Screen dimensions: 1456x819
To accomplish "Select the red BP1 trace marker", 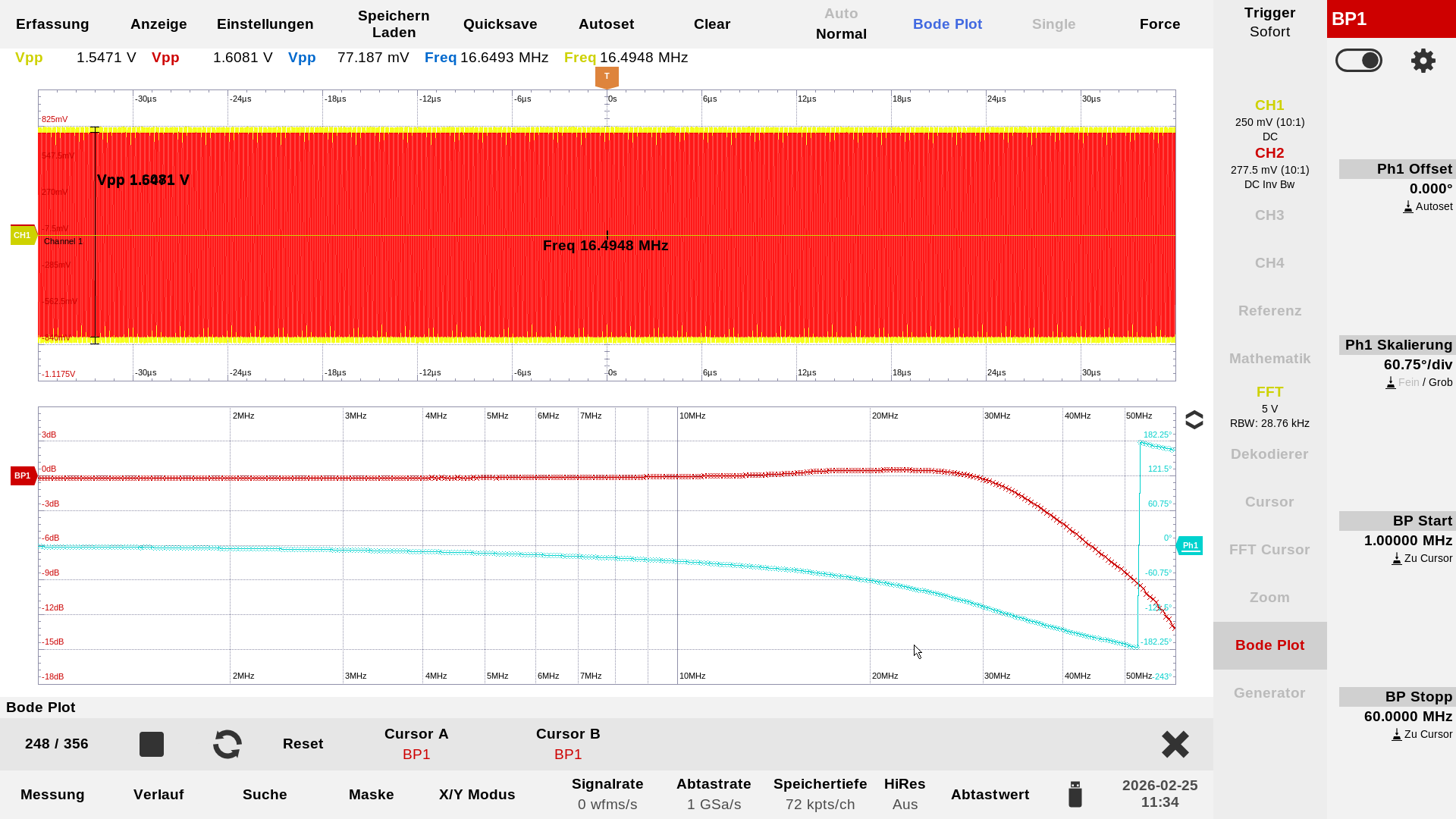I will tap(23, 476).
